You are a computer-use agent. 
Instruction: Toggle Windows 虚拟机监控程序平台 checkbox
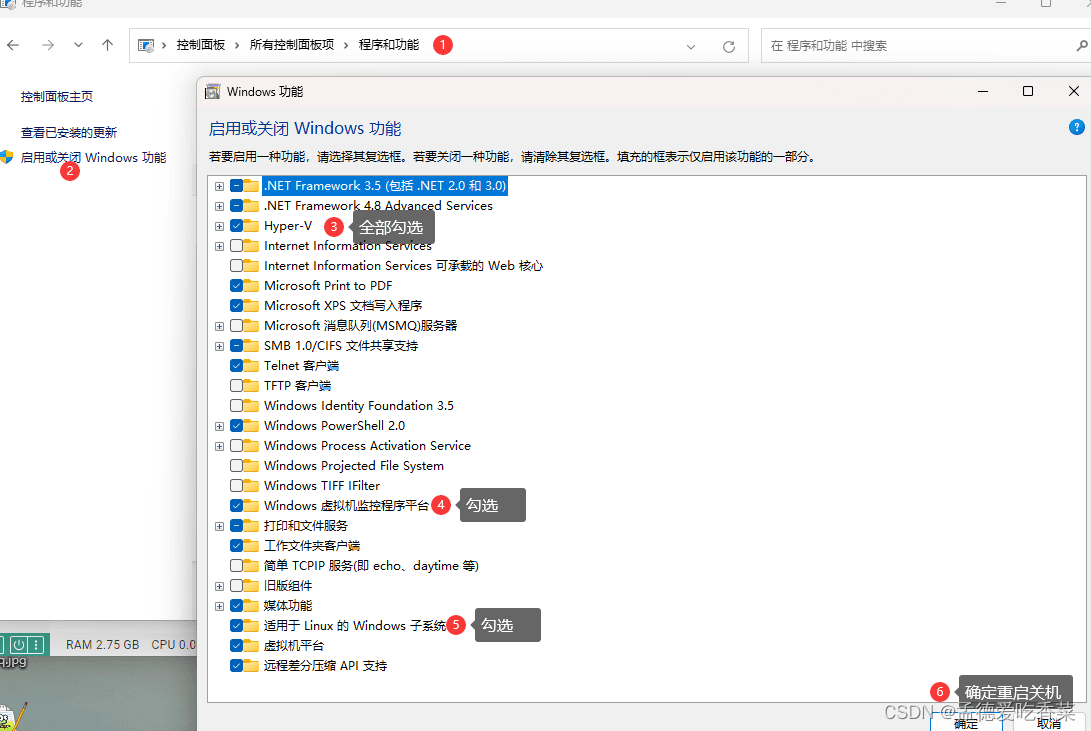click(x=237, y=506)
